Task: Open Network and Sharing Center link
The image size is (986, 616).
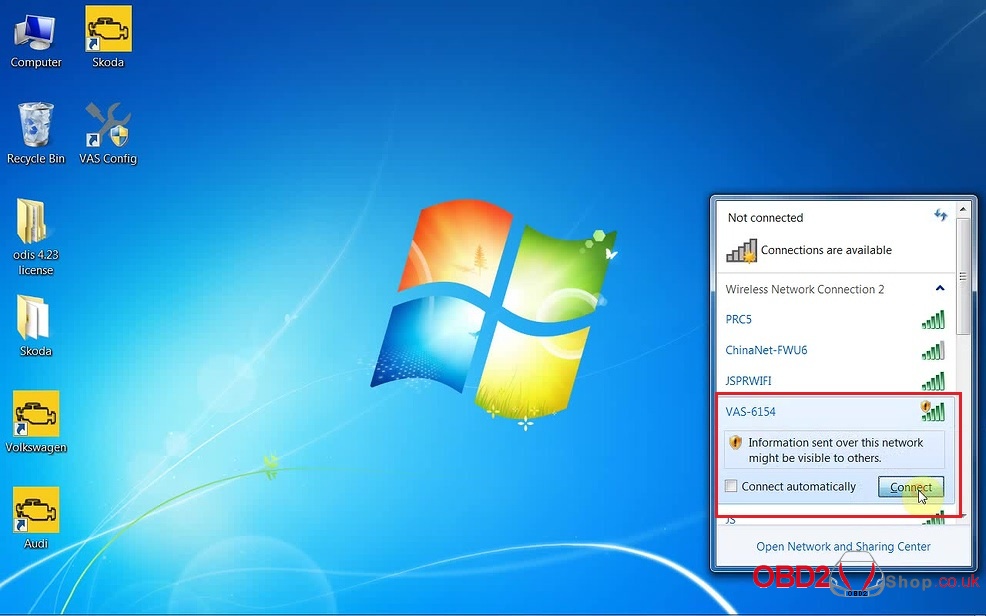Action: (843, 547)
